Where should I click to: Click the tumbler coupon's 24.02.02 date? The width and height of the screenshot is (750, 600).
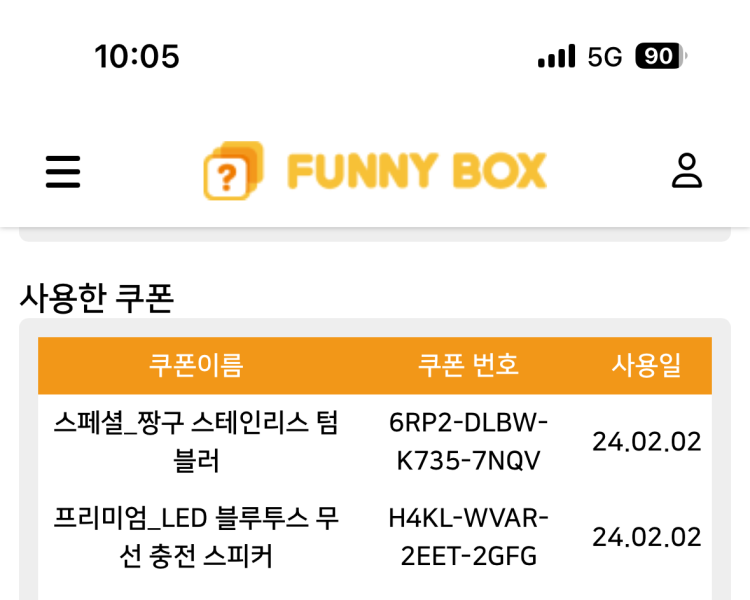[x=646, y=441]
